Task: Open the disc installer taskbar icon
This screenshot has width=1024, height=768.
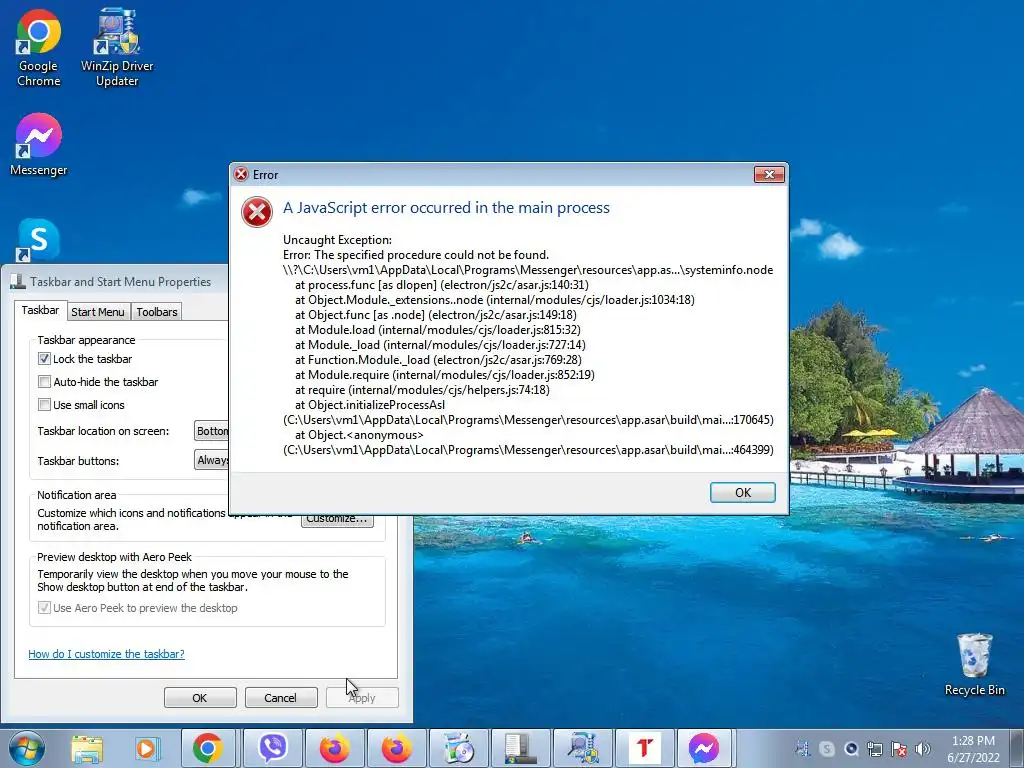Action: [x=459, y=748]
